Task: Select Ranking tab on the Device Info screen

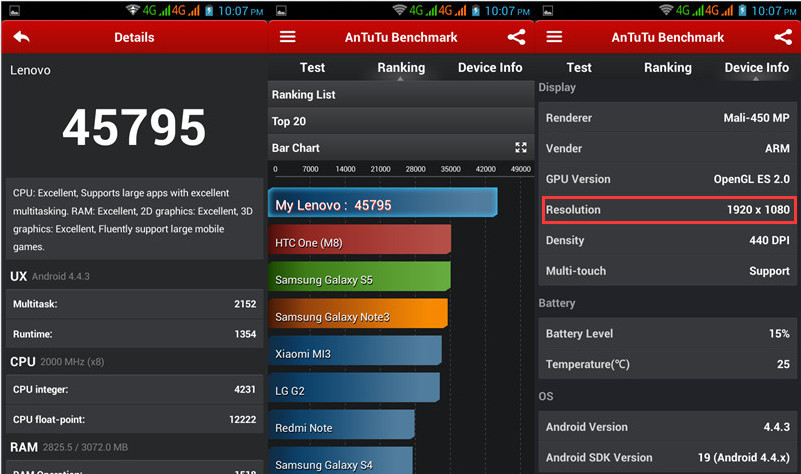Action: (667, 68)
